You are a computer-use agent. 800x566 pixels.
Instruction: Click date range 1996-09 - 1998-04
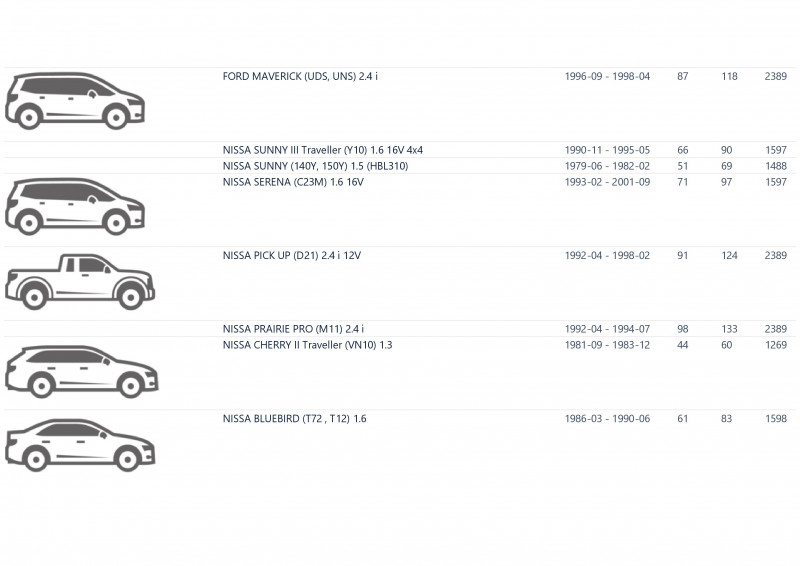pyautogui.click(x=607, y=77)
